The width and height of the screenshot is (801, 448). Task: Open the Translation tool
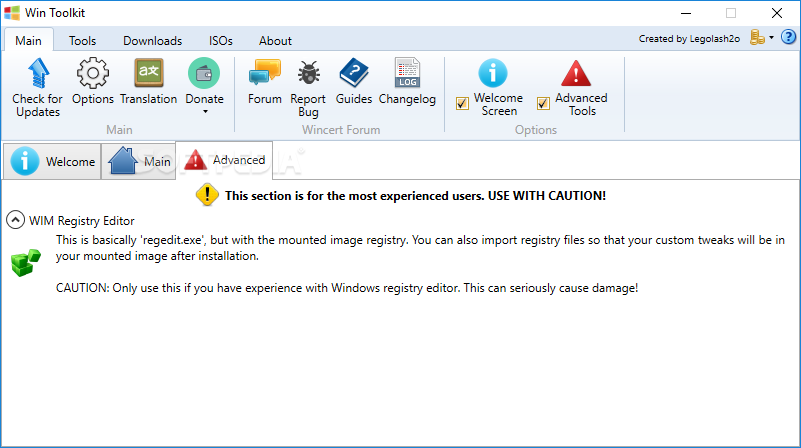(149, 73)
